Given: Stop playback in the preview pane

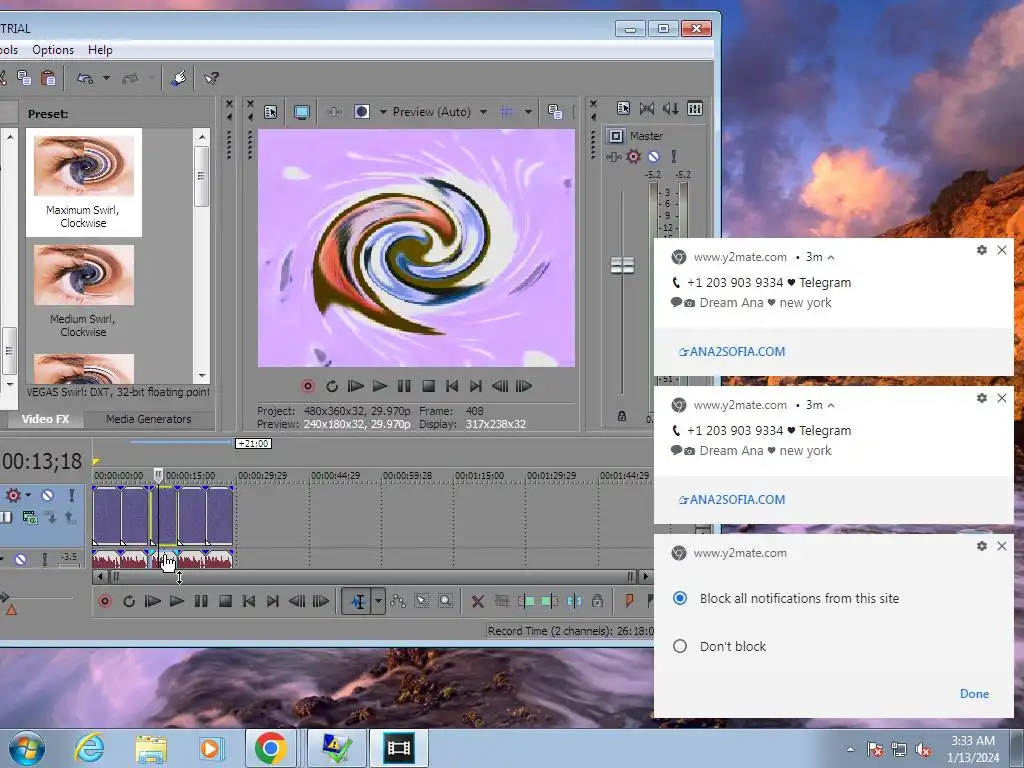Looking at the screenshot, I should (x=428, y=386).
